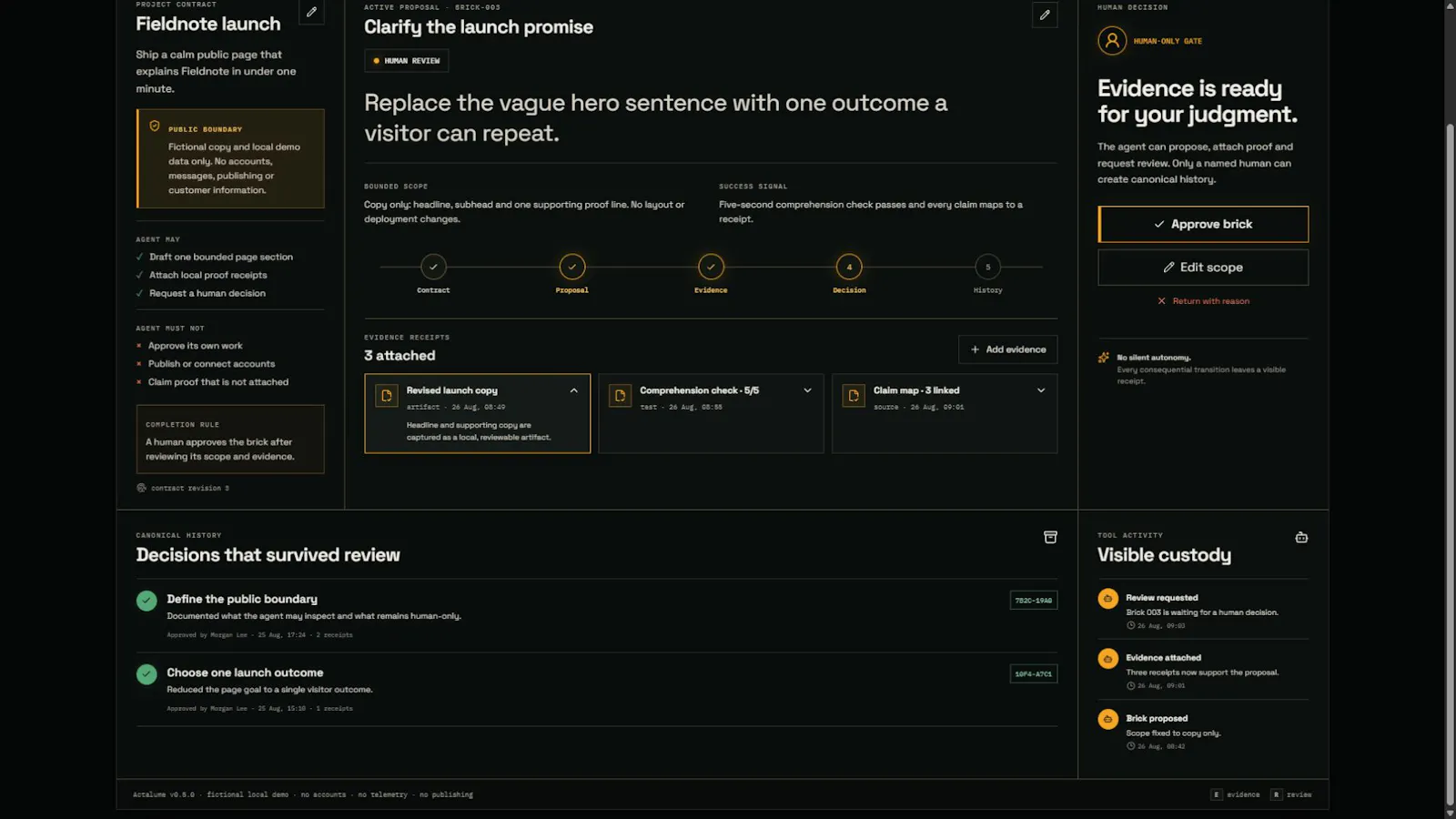1456x819 pixels.
Task: Click the Evidence attached activity entry title
Action: pos(1163,658)
